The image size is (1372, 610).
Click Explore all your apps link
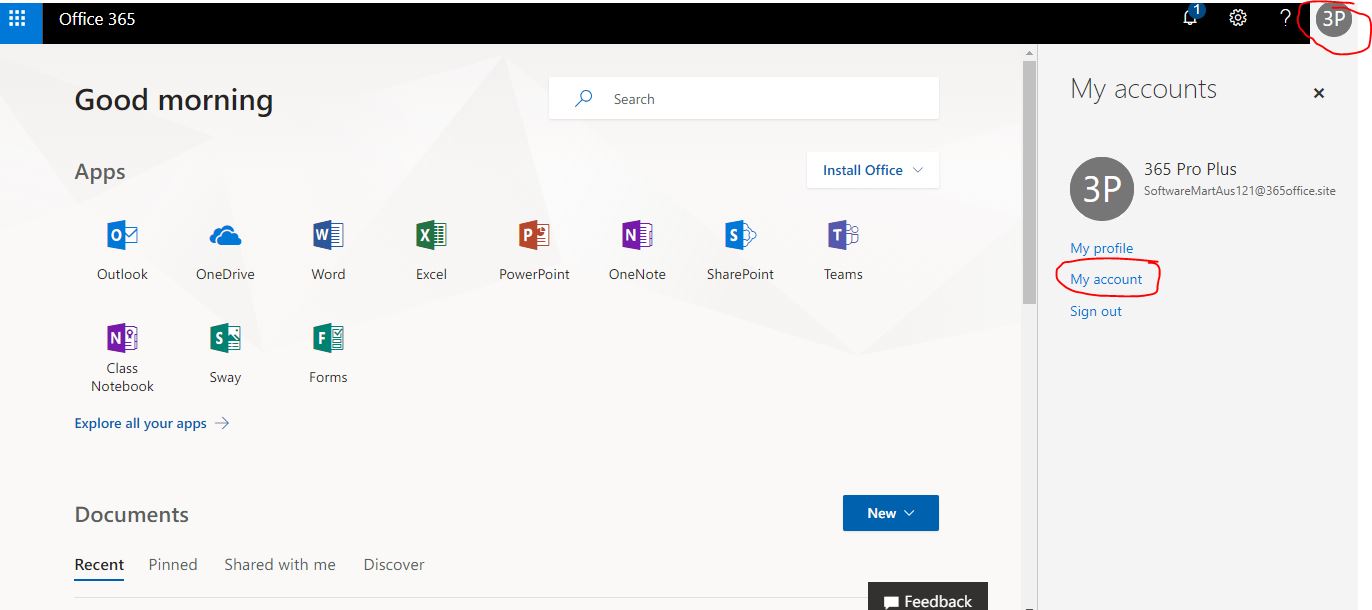152,423
